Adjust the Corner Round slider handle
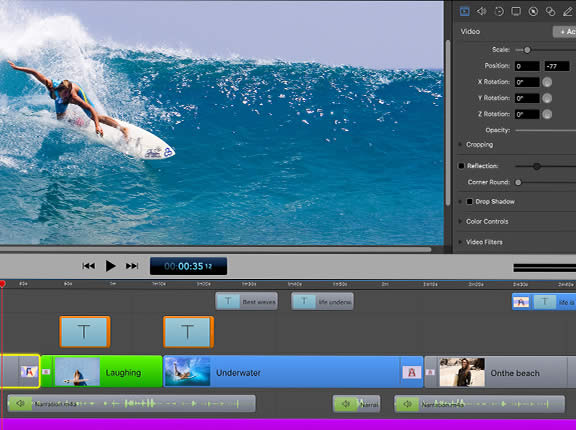Viewport: 576px width, 430px height. pos(518,183)
